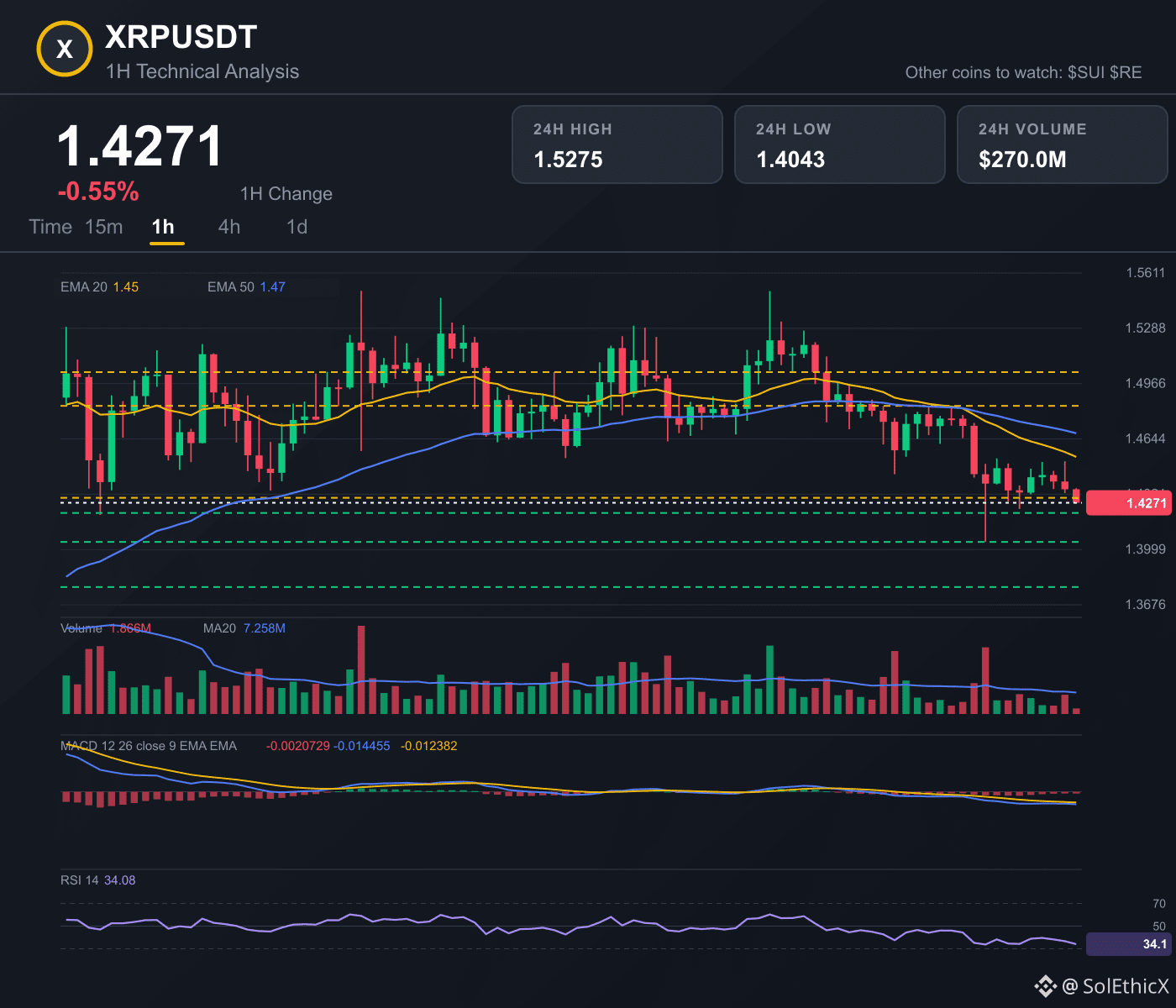Click the large 1.4271 price in the header
The image size is (1176, 1008).
(140, 146)
